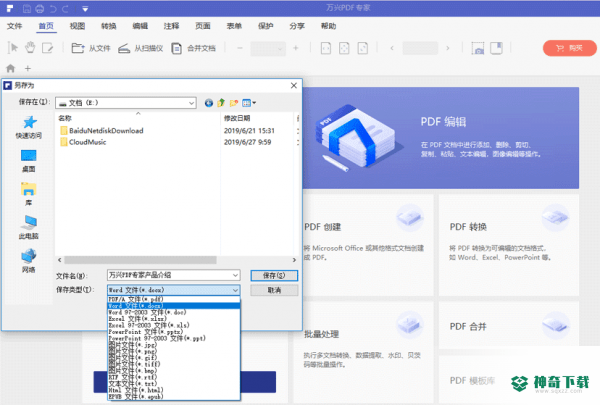Image resolution: width=600 pixels, height=405 pixels.
Task: Switch to the 注释 tab
Action: (171, 26)
